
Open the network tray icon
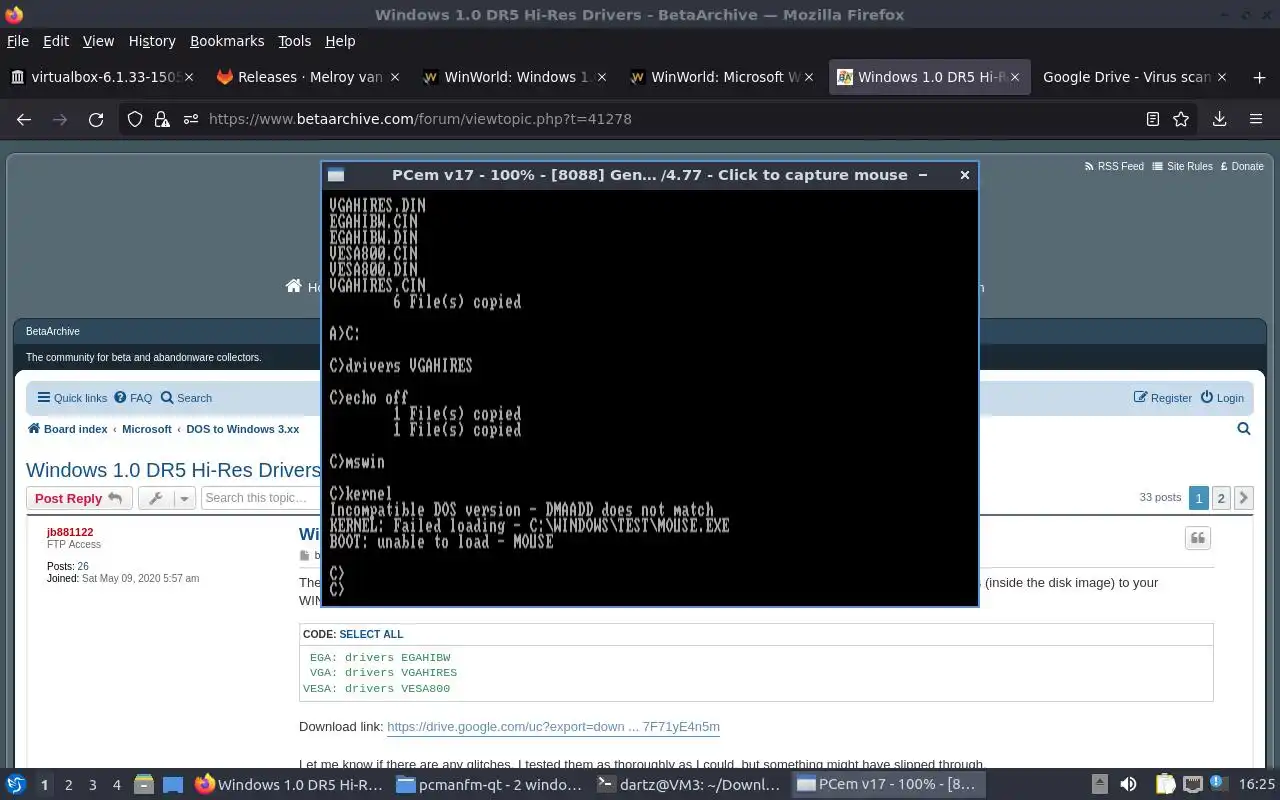tap(1193, 785)
